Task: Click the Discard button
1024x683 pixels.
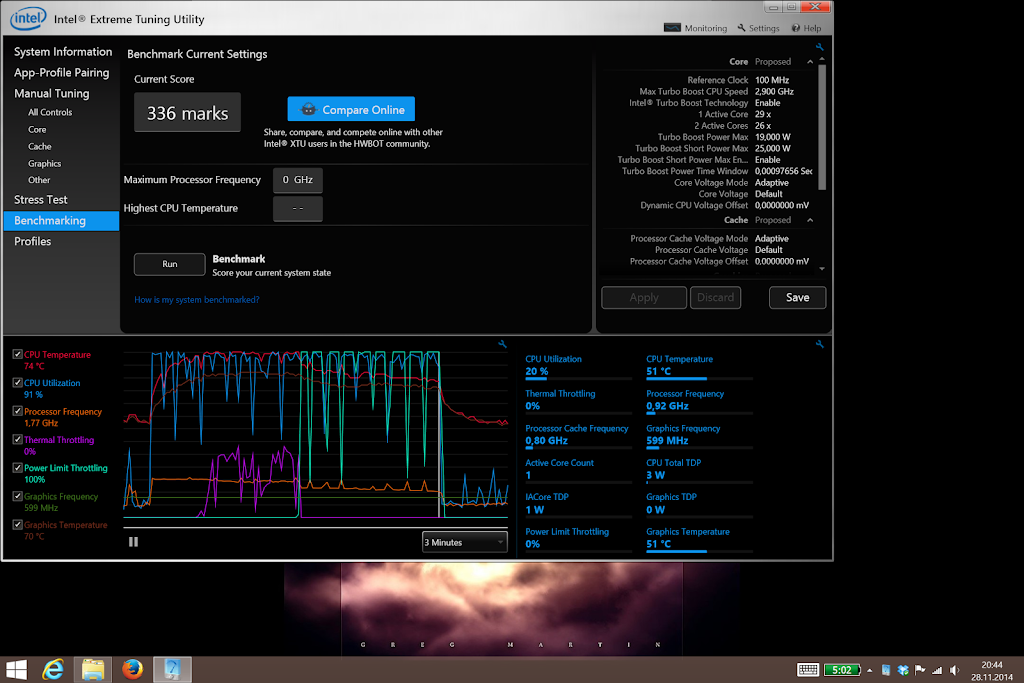Action: [x=716, y=297]
